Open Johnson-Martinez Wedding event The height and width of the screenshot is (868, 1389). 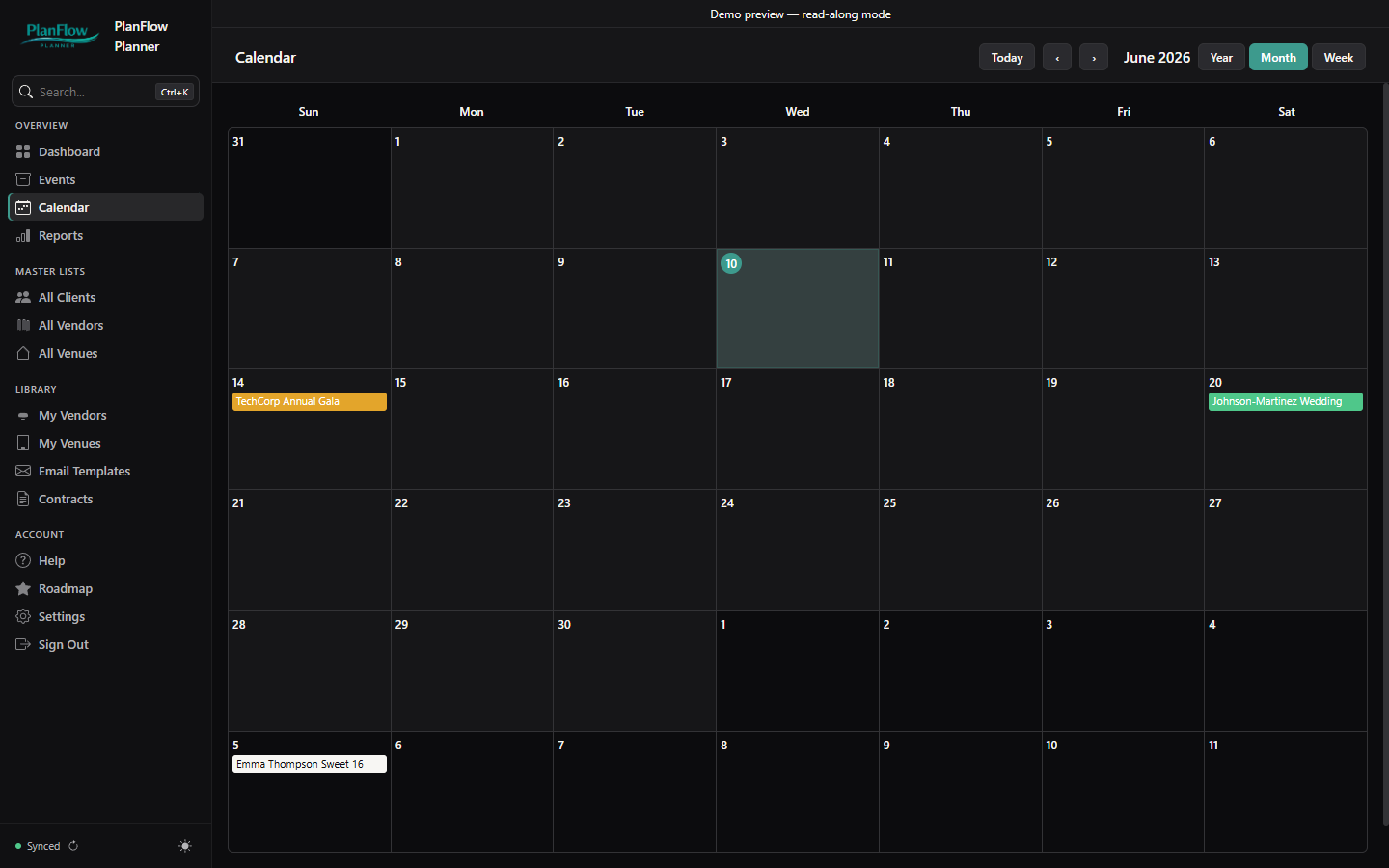pyautogui.click(x=1285, y=401)
